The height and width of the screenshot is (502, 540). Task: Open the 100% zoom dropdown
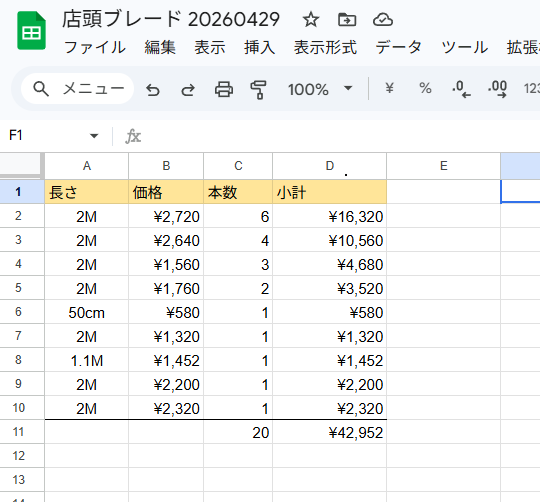tap(320, 89)
